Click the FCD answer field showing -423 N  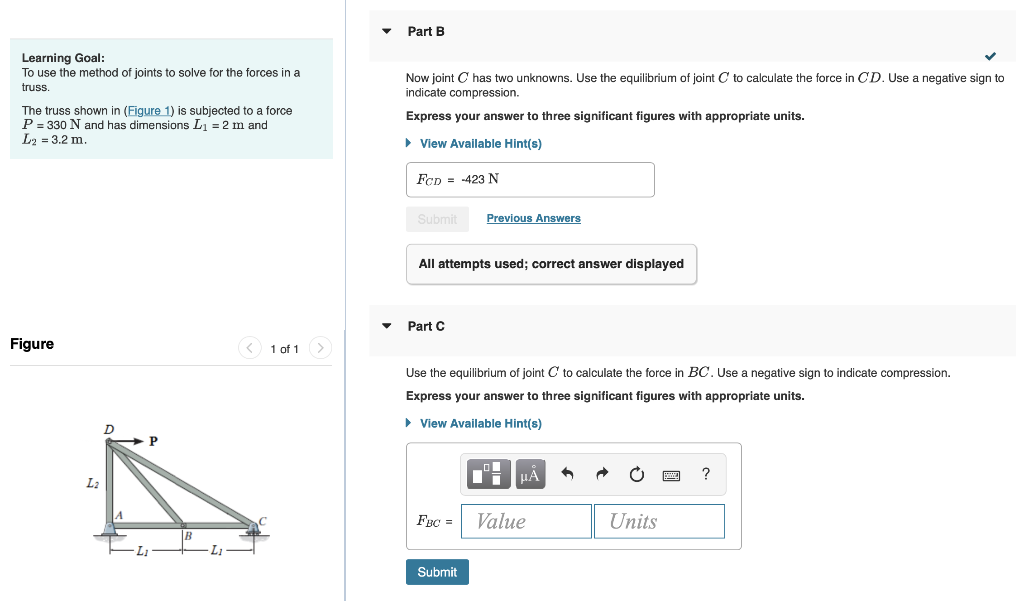[530, 180]
